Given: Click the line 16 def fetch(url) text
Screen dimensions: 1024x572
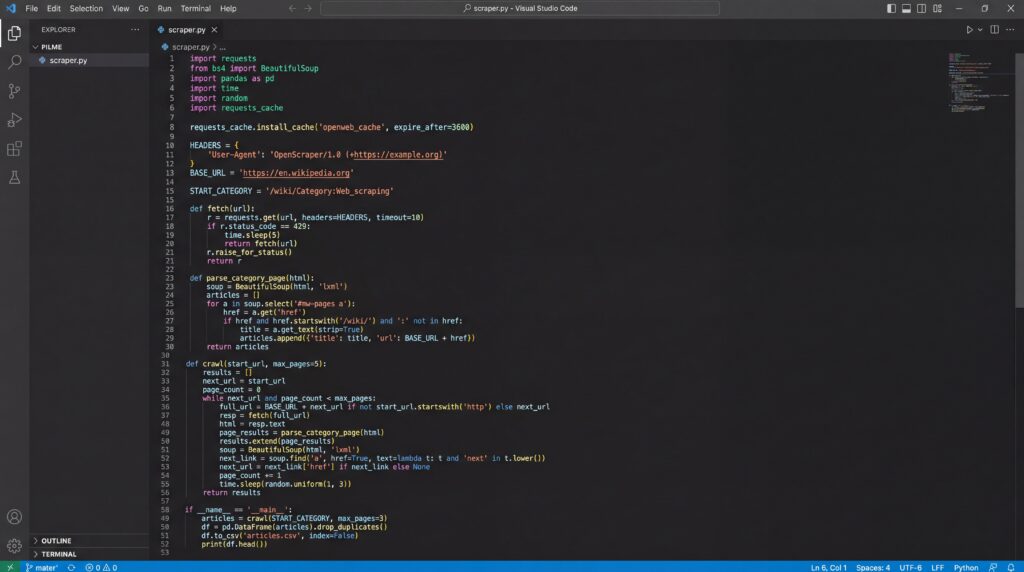Looking at the screenshot, I should (222, 209).
